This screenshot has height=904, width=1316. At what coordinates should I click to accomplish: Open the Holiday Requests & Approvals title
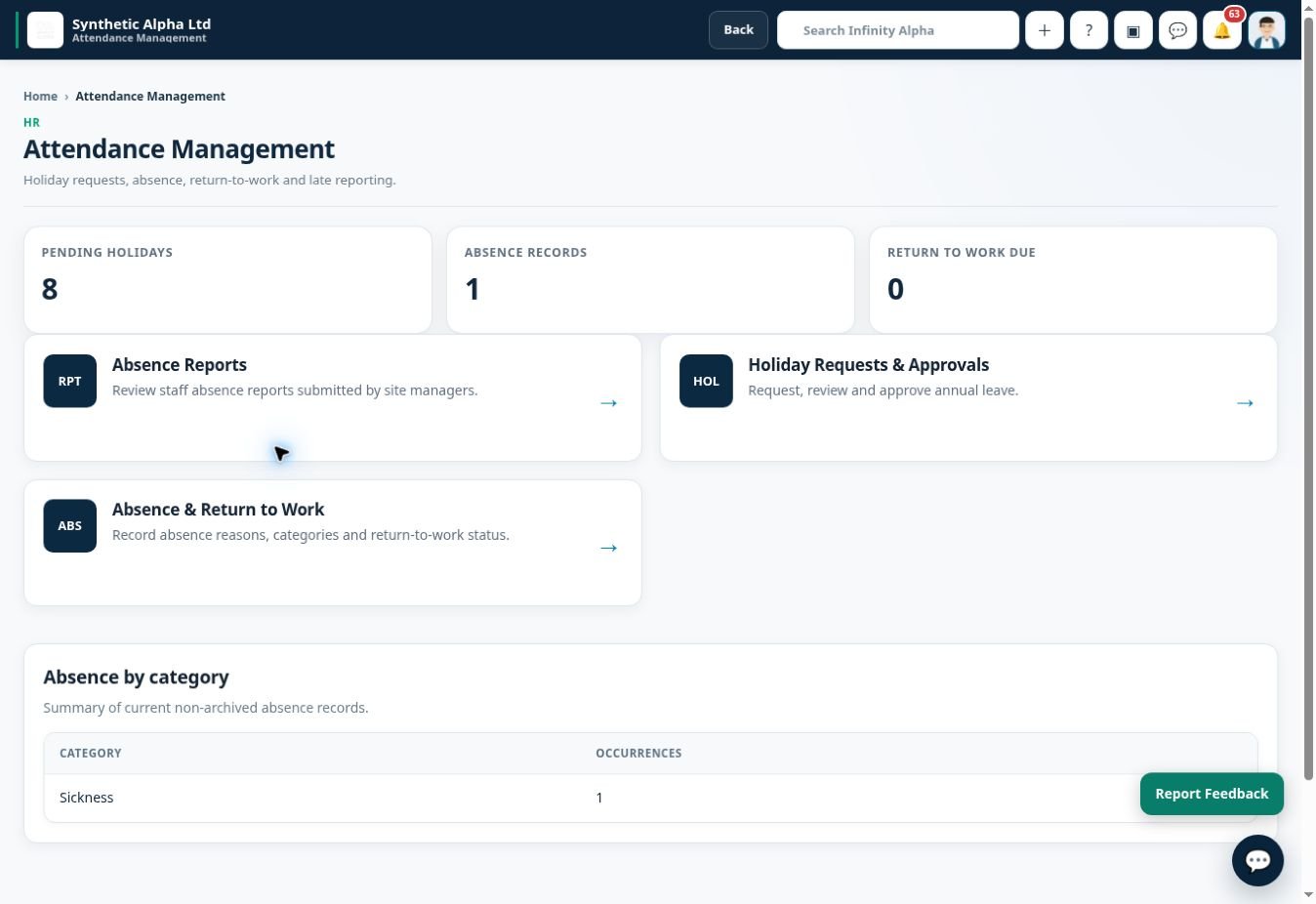(x=869, y=364)
